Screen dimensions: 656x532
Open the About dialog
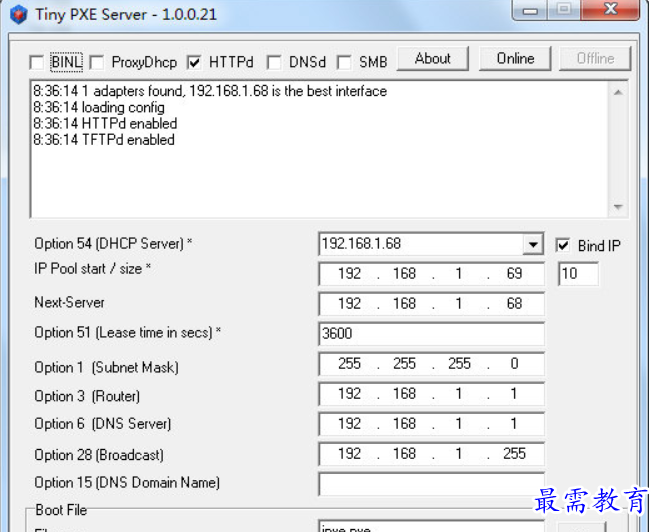(x=433, y=59)
